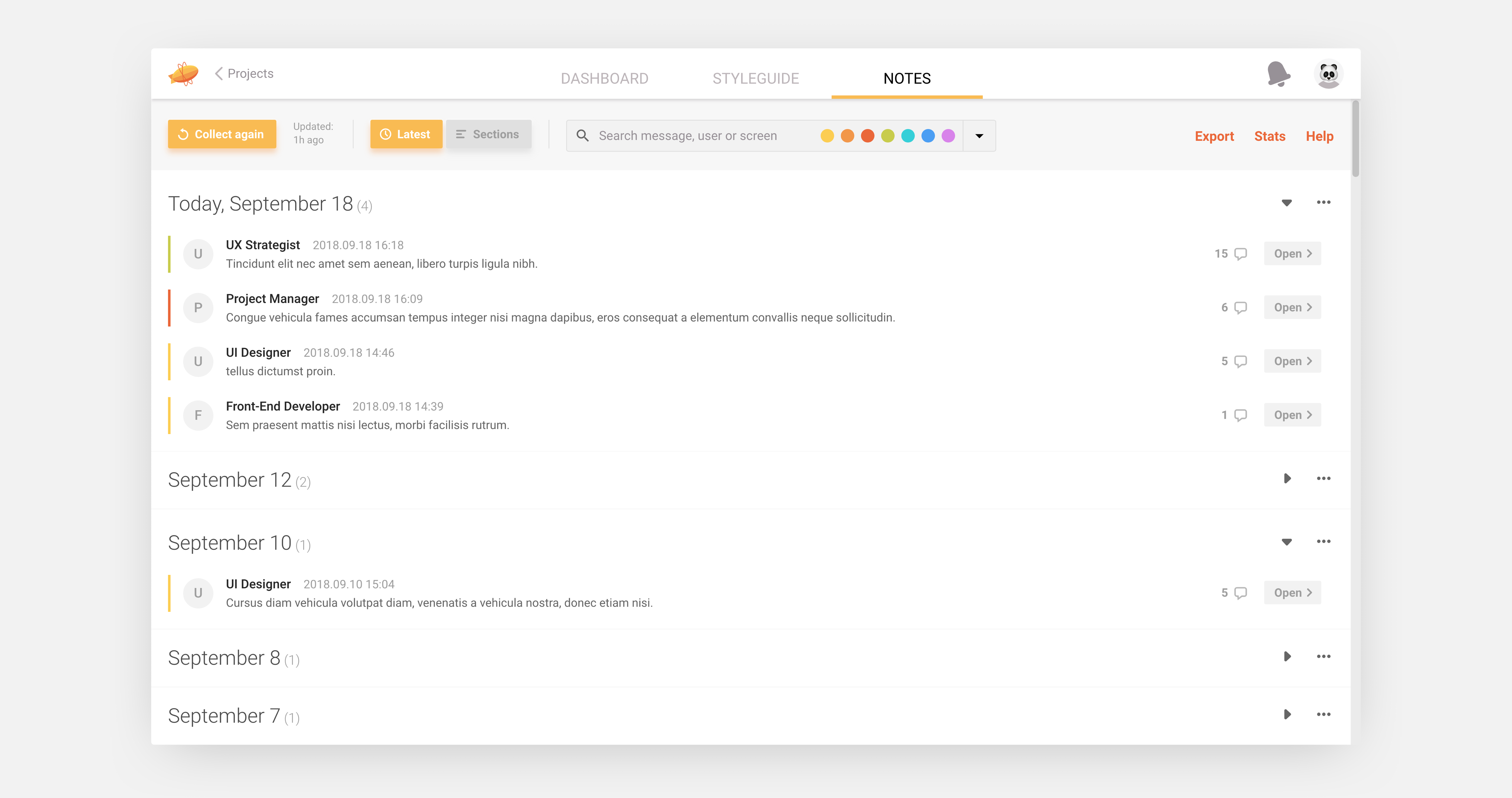View comments on the 15:04 UI Designer note
This screenshot has height=798, width=1512.
tap(1234, 593)
